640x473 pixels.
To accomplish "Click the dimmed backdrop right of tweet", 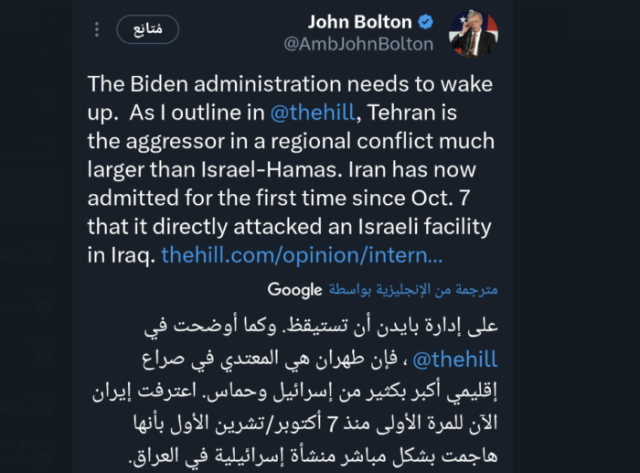I will tap(576, 237).
